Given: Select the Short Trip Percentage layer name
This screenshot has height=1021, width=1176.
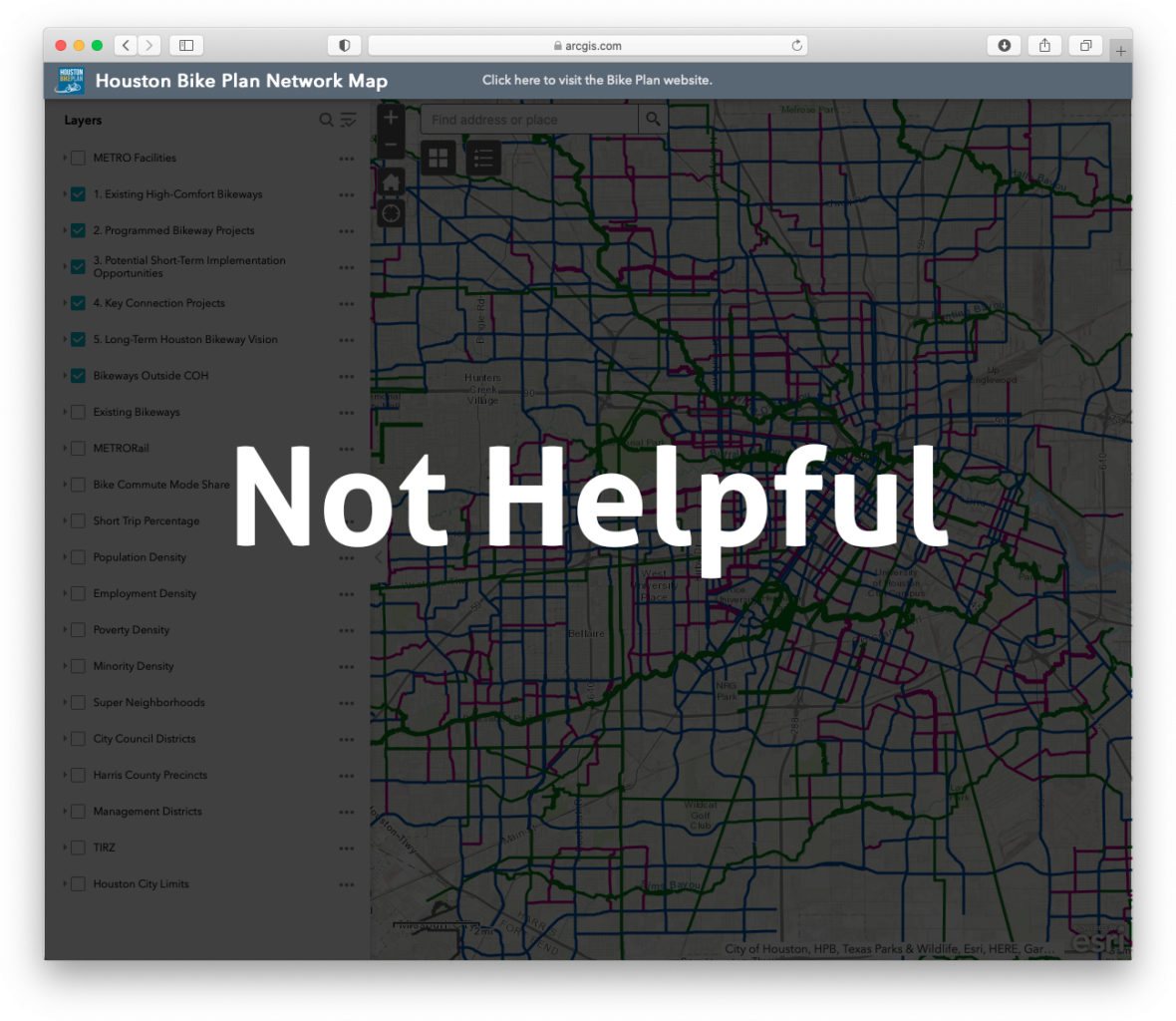Looking at the screenshot, I should pyautogui.click(x=147, y=520).
